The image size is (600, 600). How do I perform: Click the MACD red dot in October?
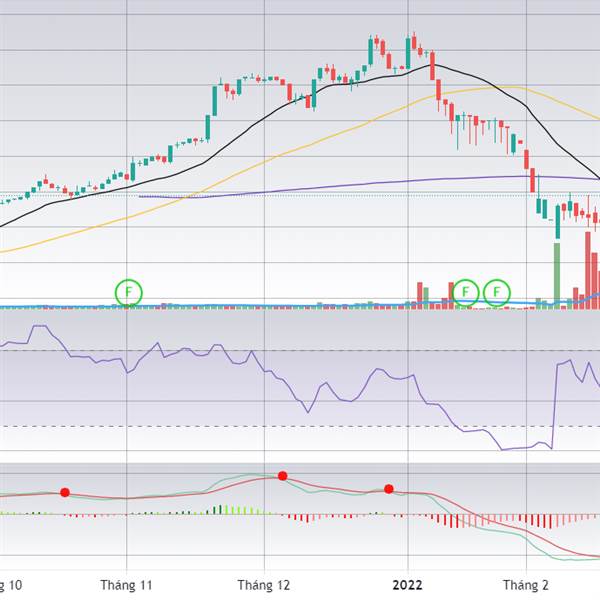tap(65, 492)
